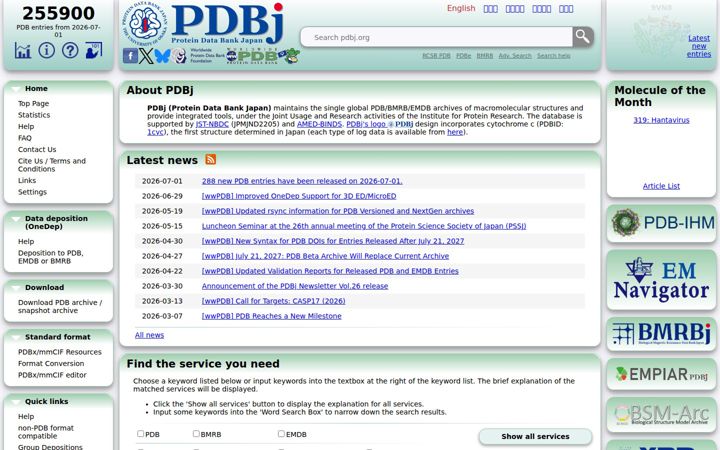720x450 pixels.
Task: Tick the EMDB keyword checkbox
Action: click(x=281, y=433)
